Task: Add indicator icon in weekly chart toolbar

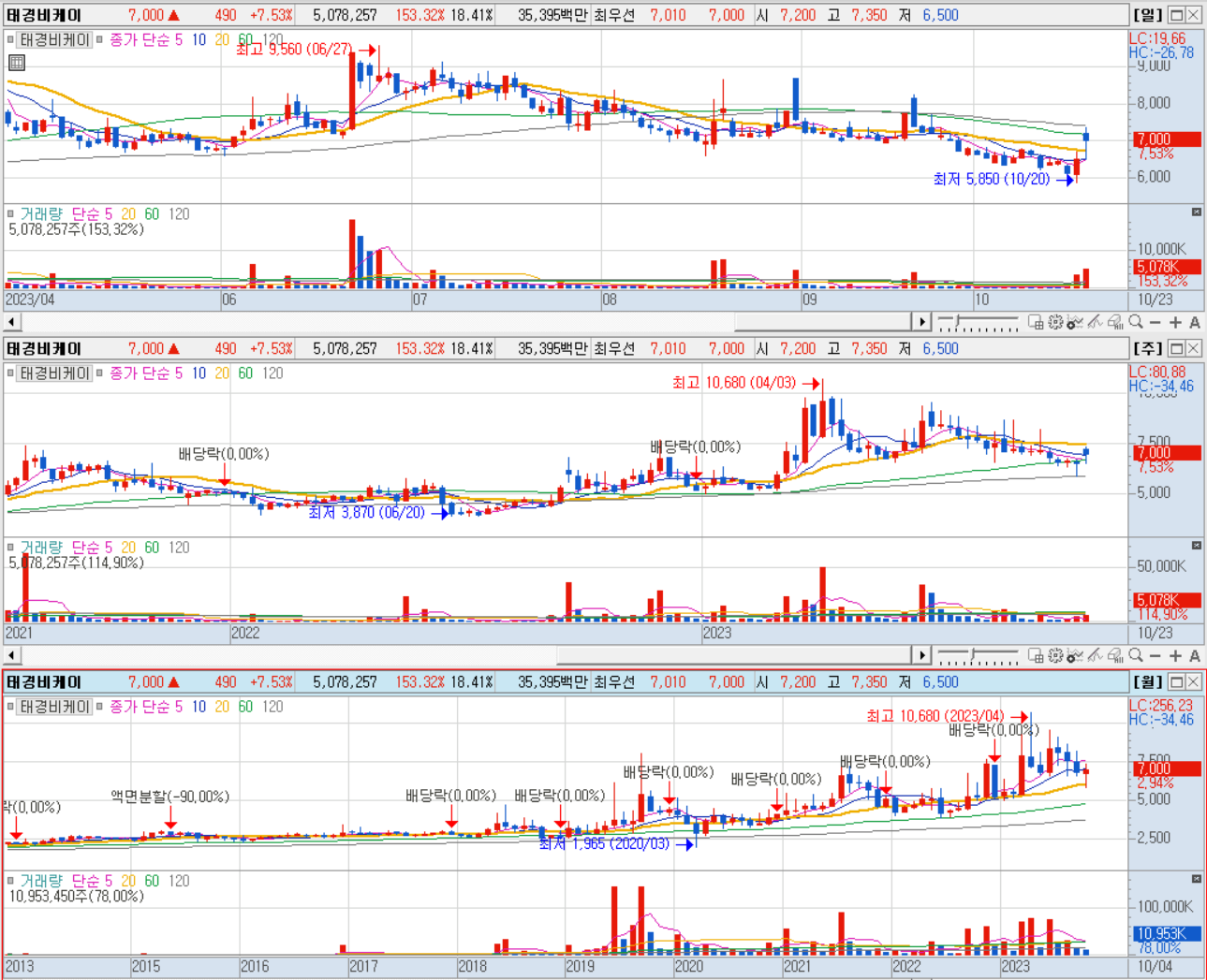Action: point(1075,655)
